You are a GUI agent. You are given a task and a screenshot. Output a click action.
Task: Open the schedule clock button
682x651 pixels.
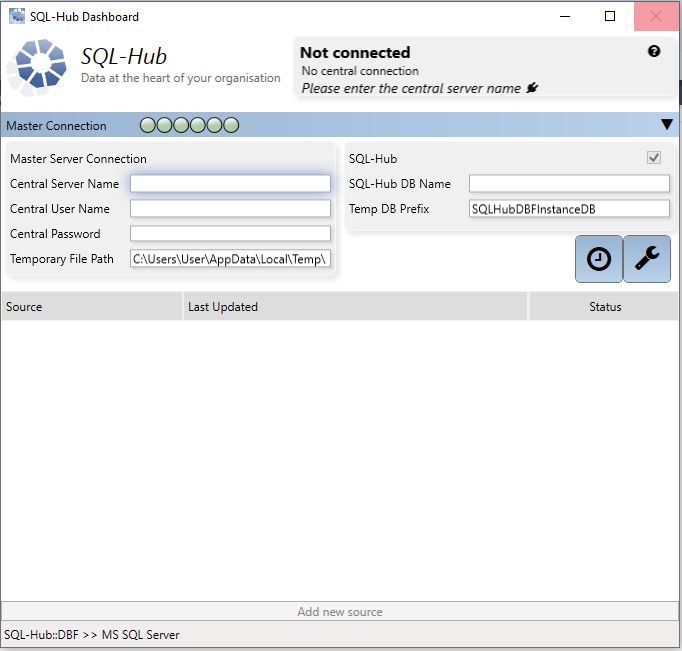point(599,259)
